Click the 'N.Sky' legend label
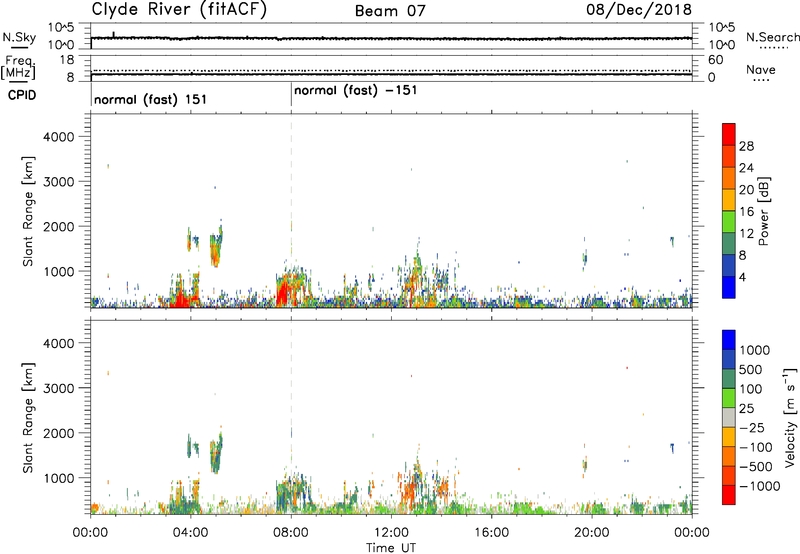Image resolution: width=800 pixels, height=554 pixels. pos(19,37)
